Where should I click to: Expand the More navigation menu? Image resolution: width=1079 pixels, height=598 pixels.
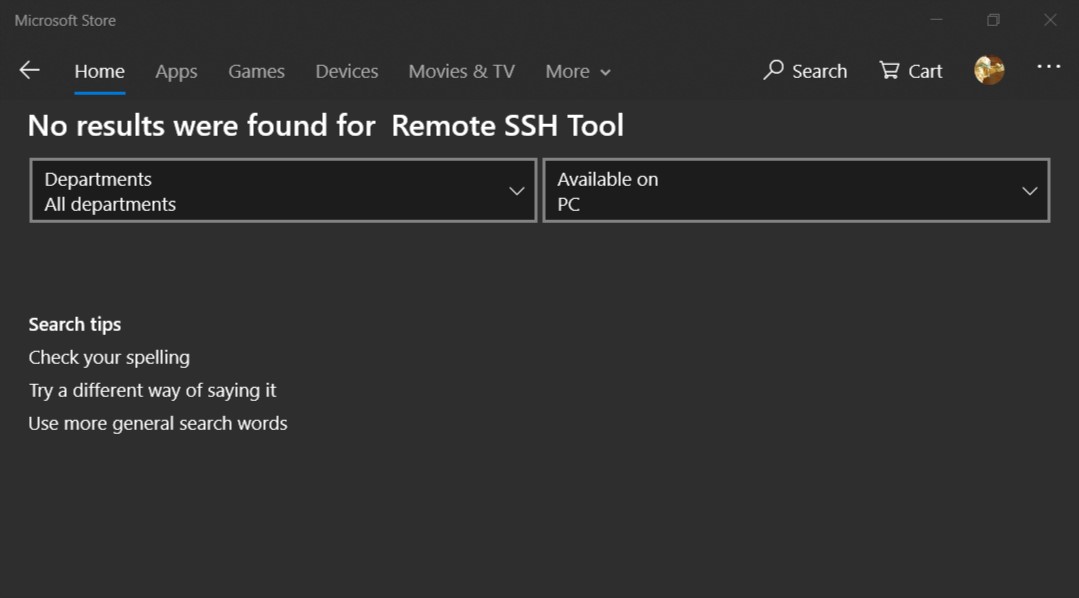tap(578, 72)
